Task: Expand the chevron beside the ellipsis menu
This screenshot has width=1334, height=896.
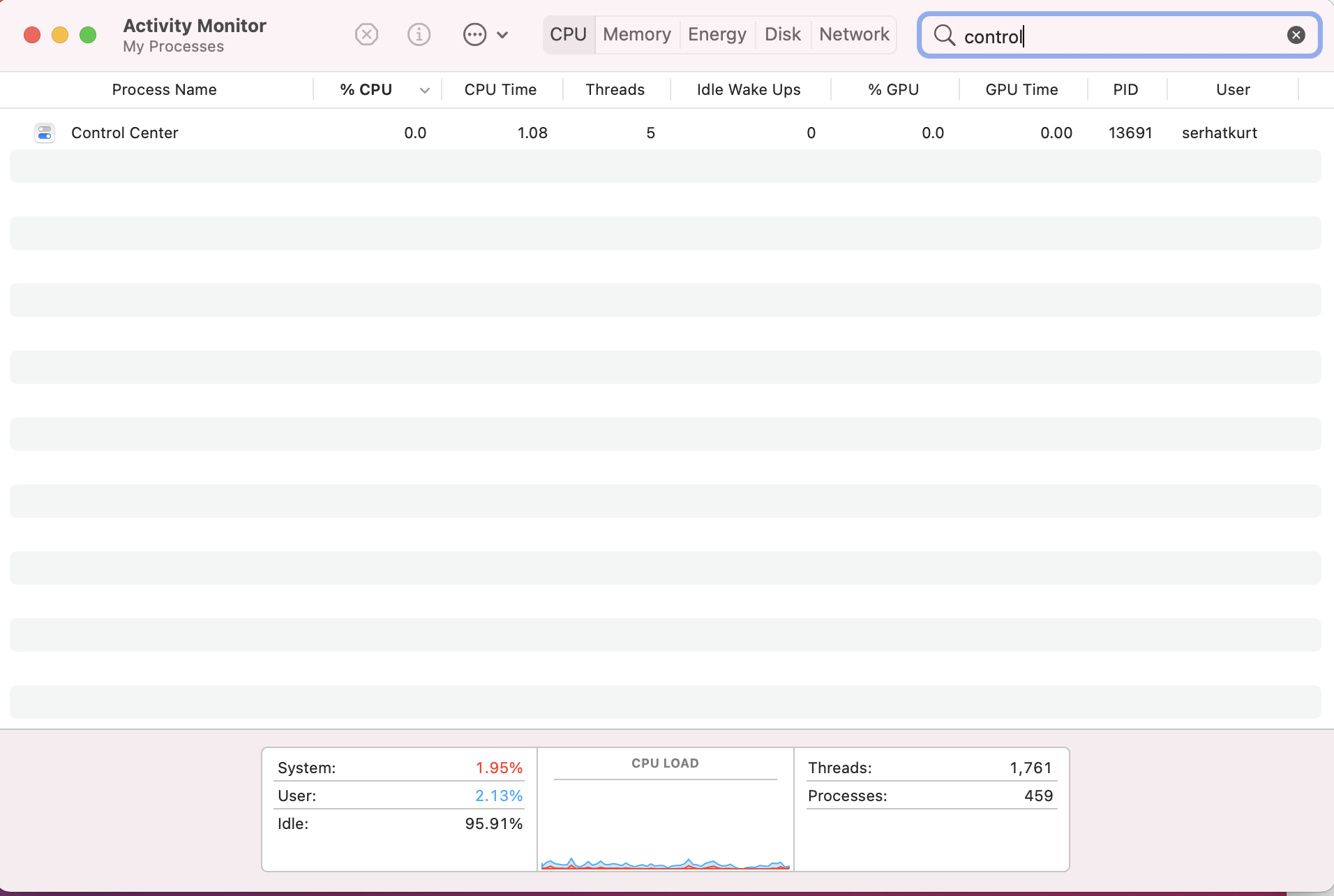Action: tap(502, 34)
